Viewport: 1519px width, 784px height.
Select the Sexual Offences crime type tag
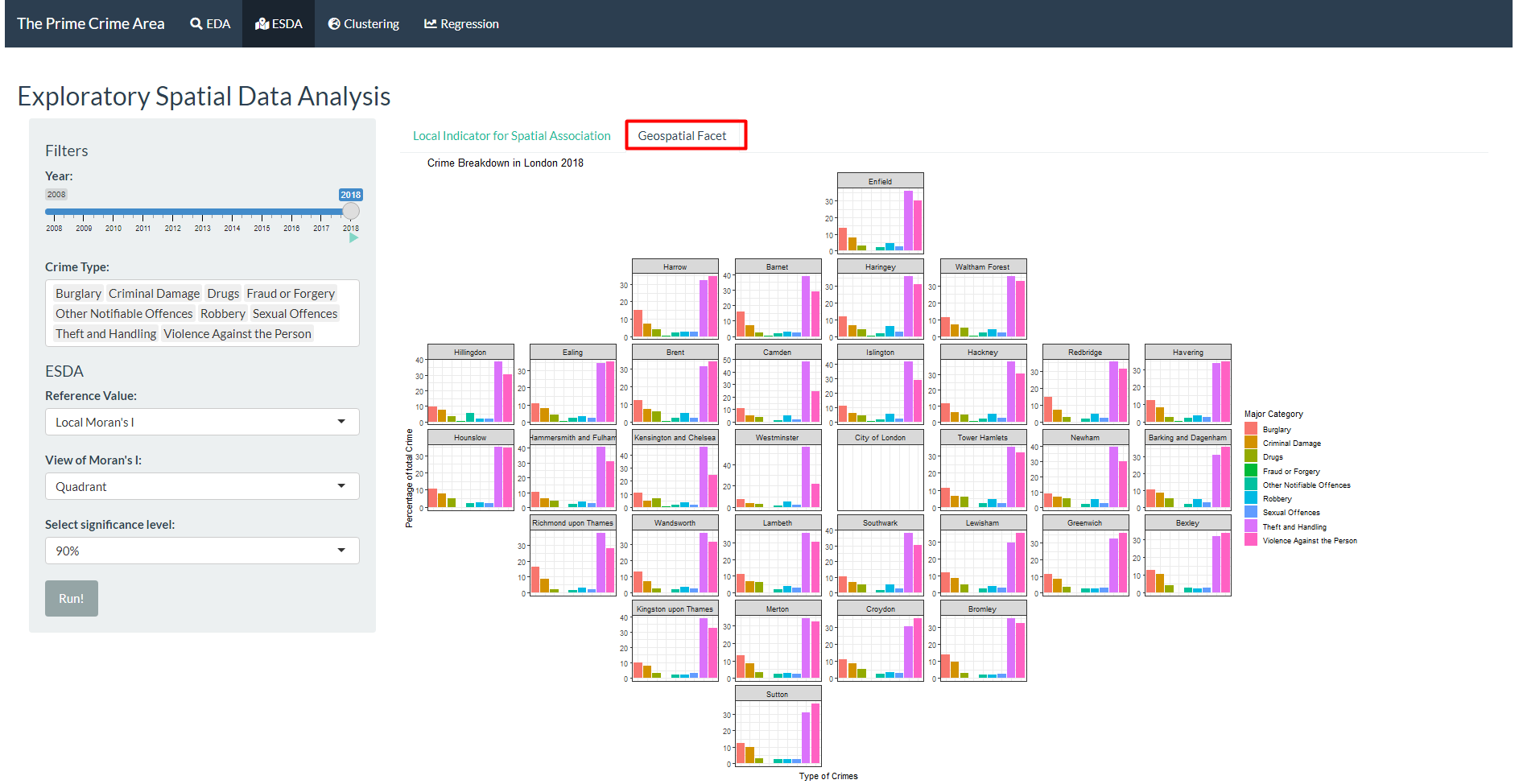(x=295, y=314)
